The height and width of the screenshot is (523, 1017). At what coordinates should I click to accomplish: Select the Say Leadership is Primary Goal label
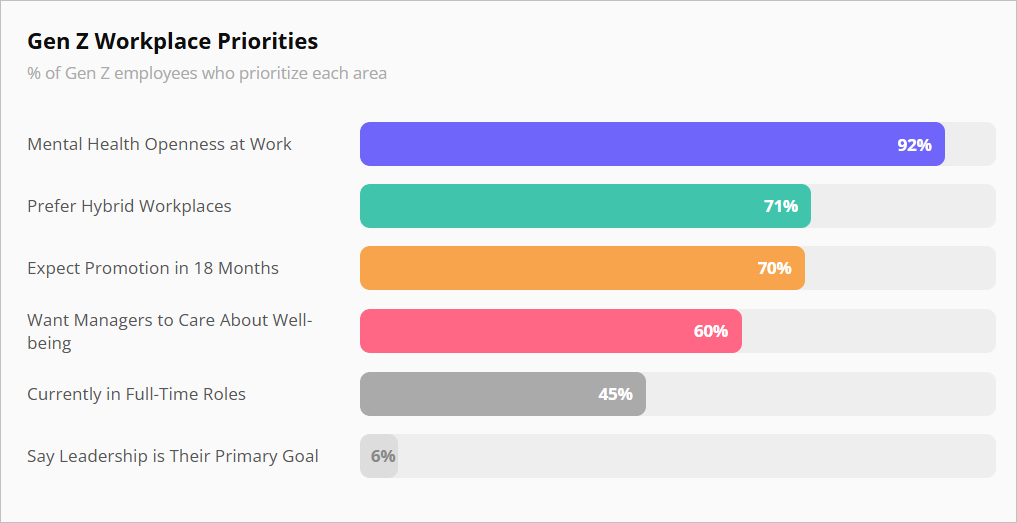(x=173, y=456)
